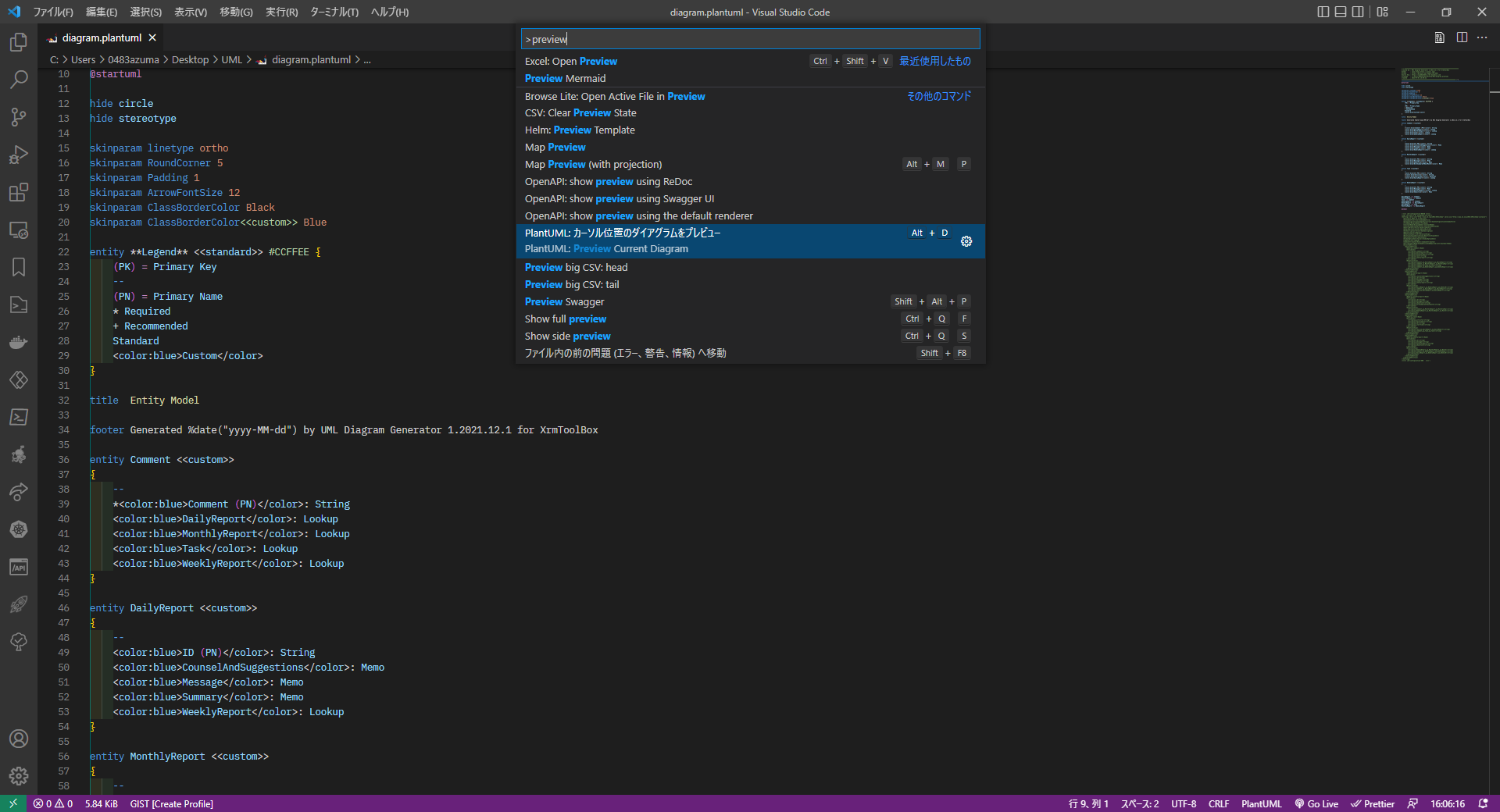
Task: Open the ファイル(F) menu
Action: click(x=53, y=12)
